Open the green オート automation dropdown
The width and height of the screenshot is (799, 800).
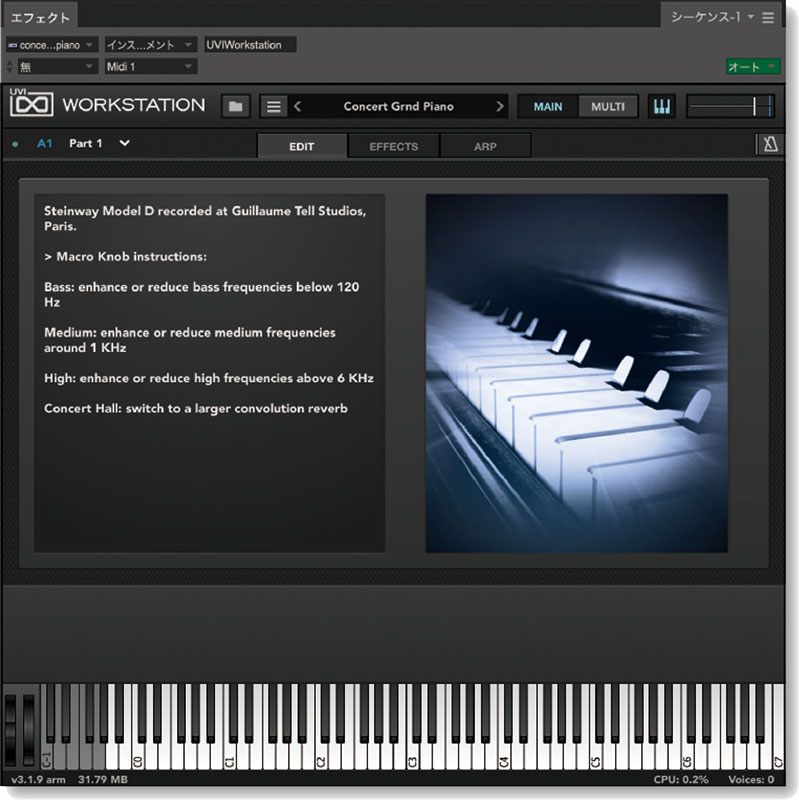pyautogui.click(x=753, y=67)
